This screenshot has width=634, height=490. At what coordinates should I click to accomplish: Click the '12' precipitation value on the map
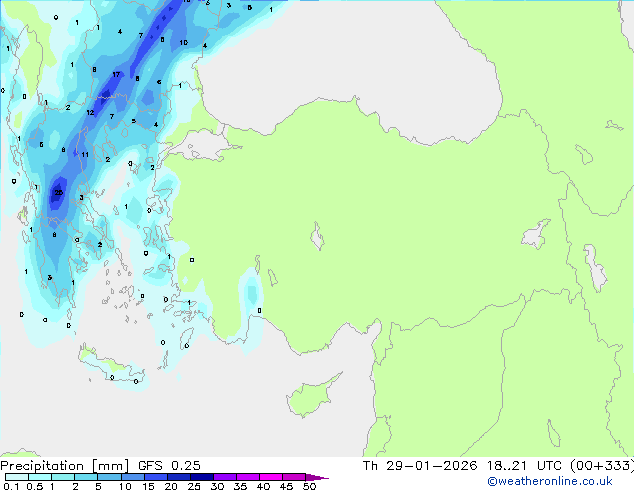pyautogui.click(x=90, y=112)
